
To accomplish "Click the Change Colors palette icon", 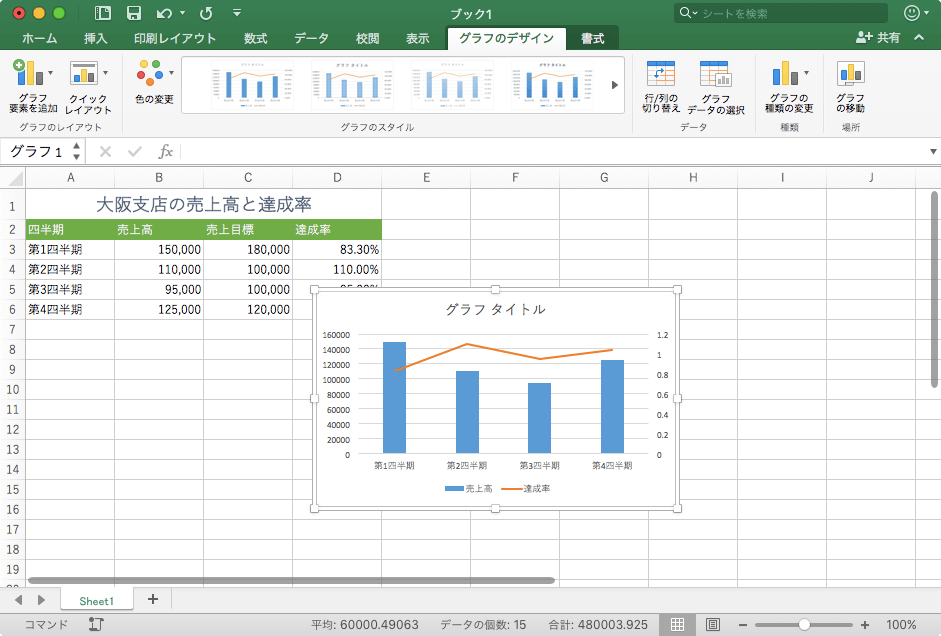I will point(149,73).
